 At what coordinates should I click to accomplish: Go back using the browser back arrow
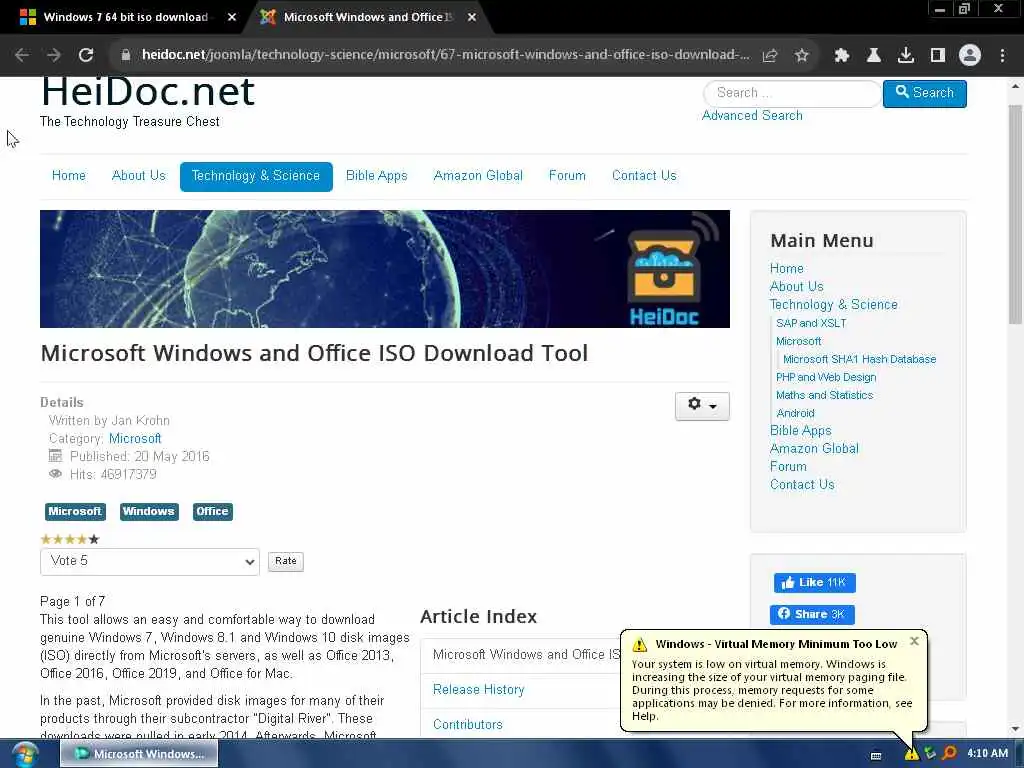[x=22, y=55]
